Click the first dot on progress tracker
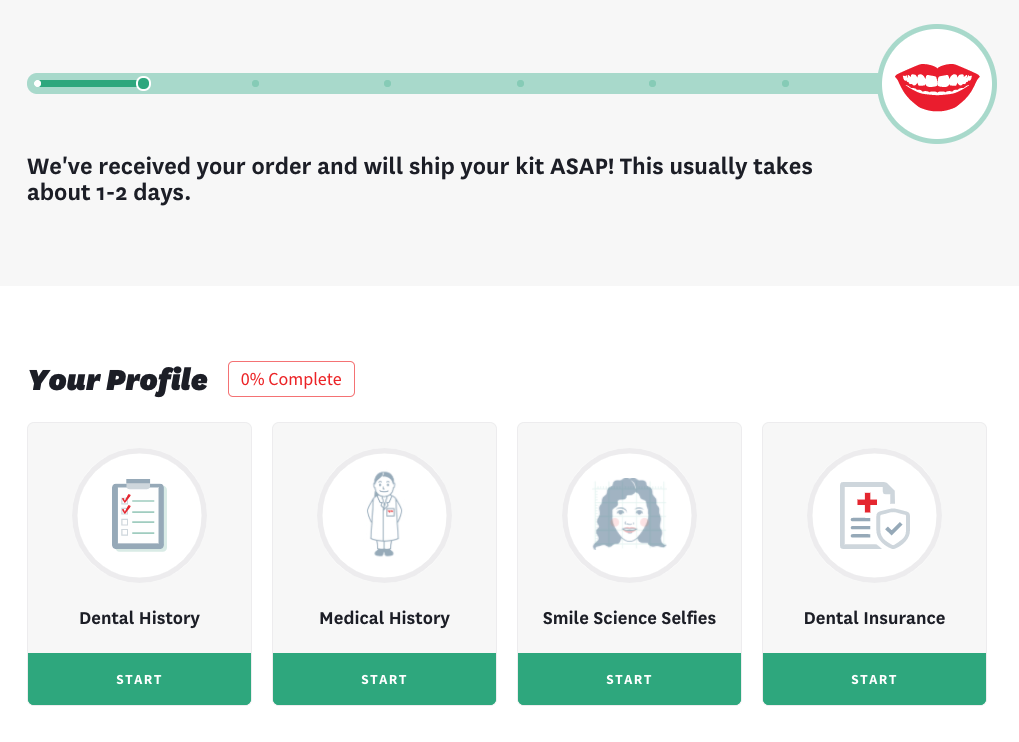The height and width of the screenshot is (742, 1019). coord(37,83)
